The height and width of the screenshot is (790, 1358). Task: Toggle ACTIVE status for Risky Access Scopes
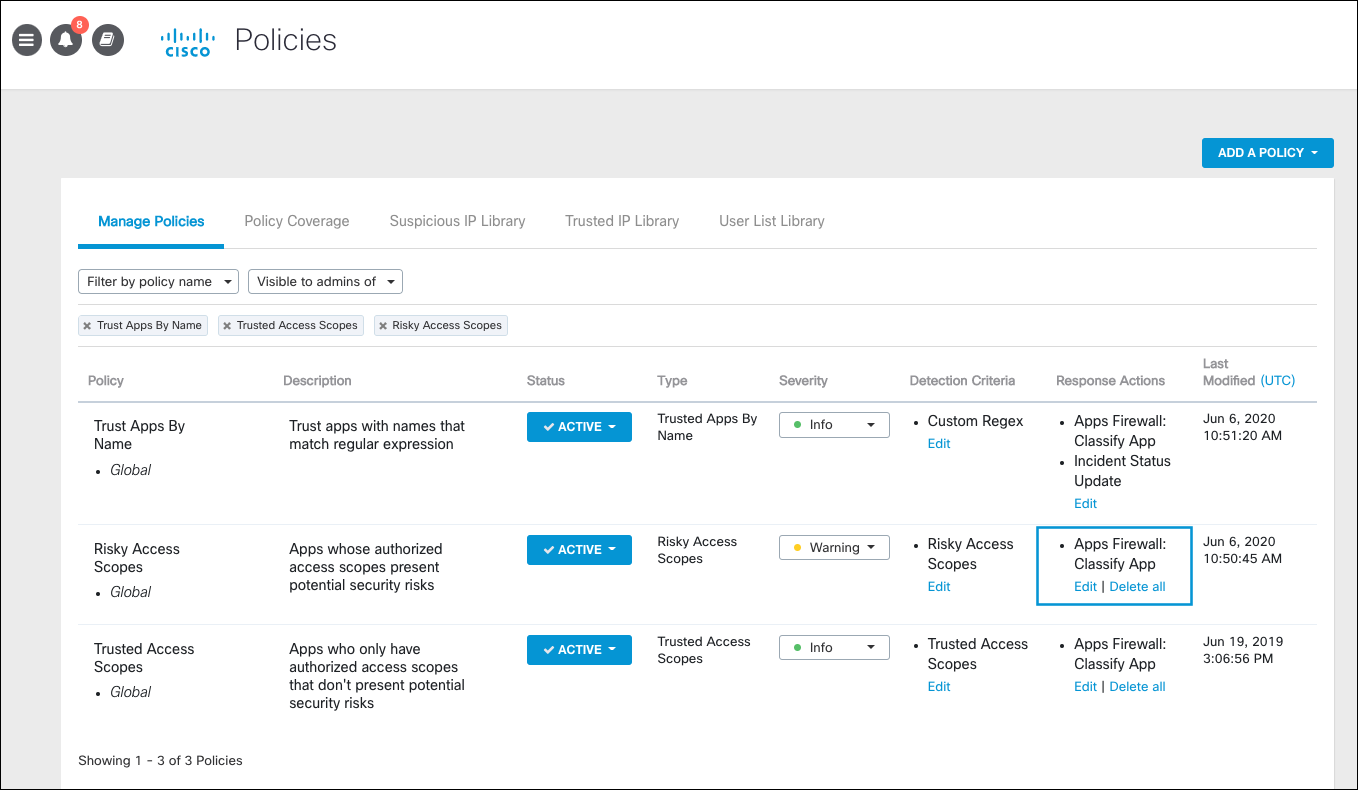click(579, 550)
